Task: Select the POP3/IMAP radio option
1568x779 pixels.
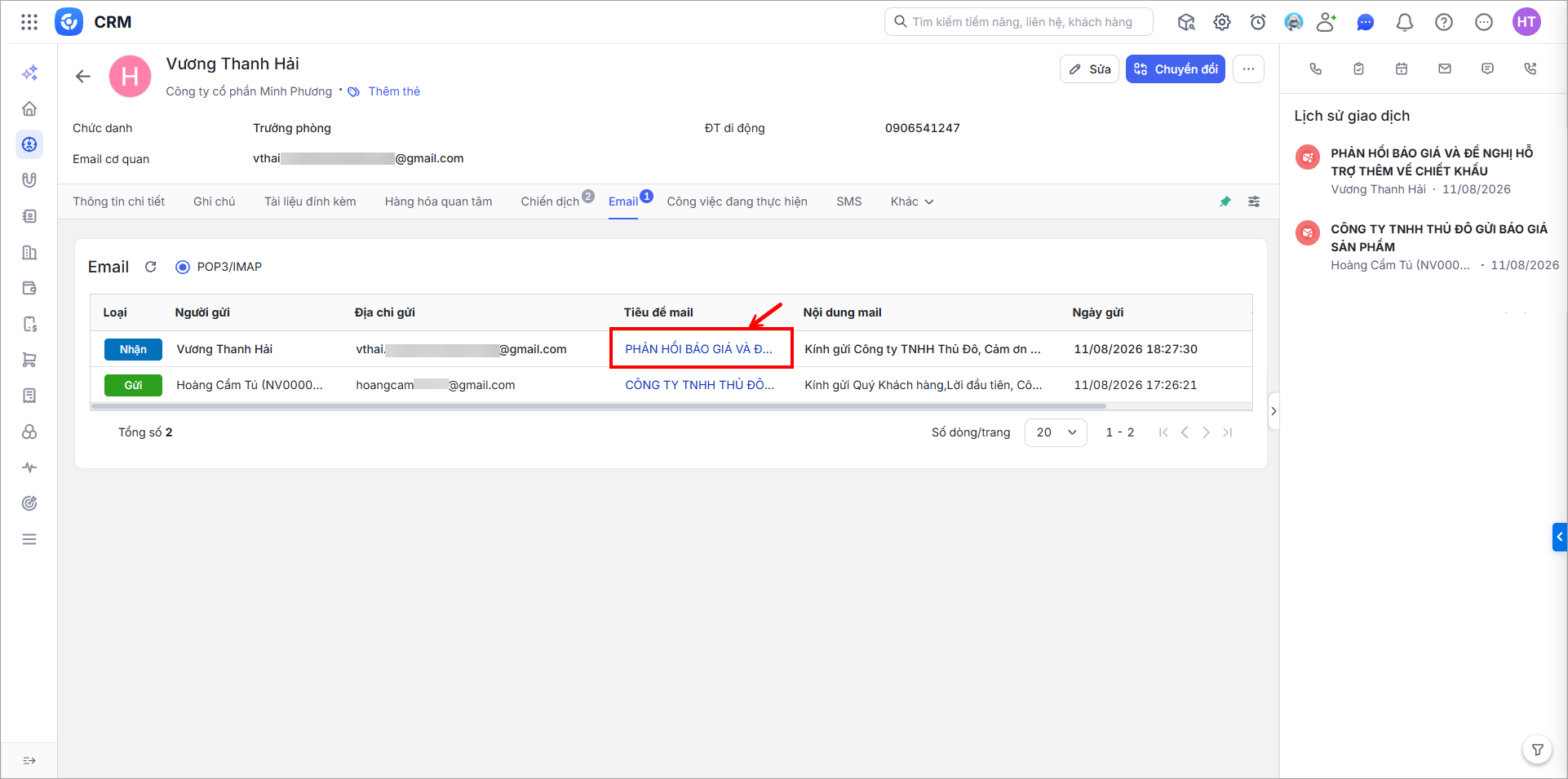Action: point(183,267)
